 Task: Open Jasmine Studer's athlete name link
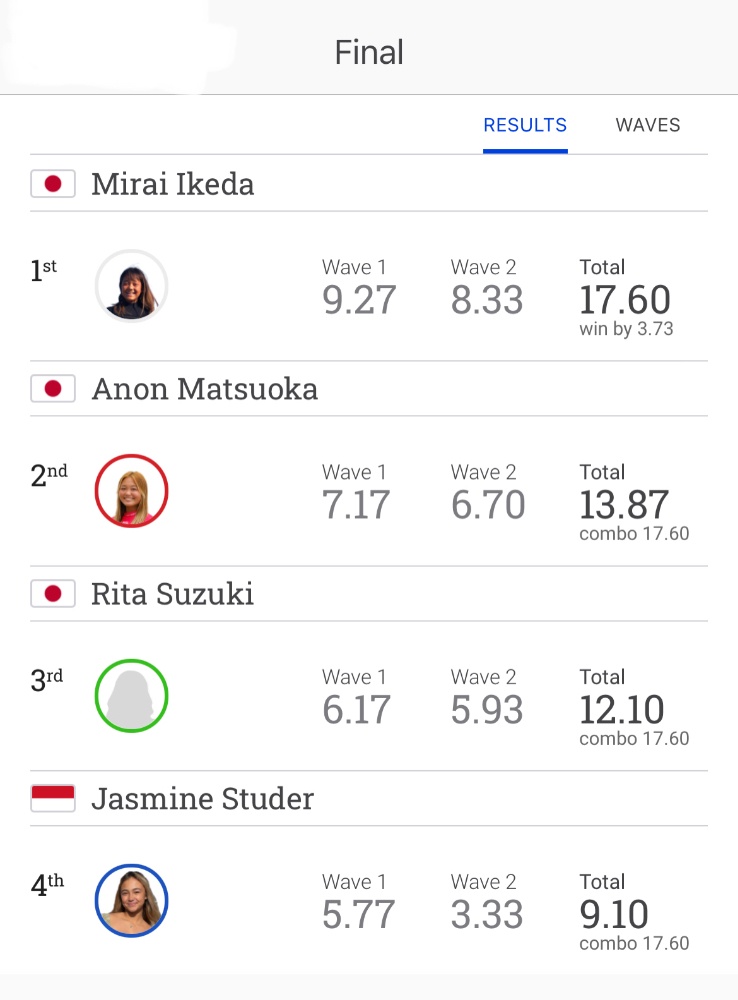coord(203,798)
